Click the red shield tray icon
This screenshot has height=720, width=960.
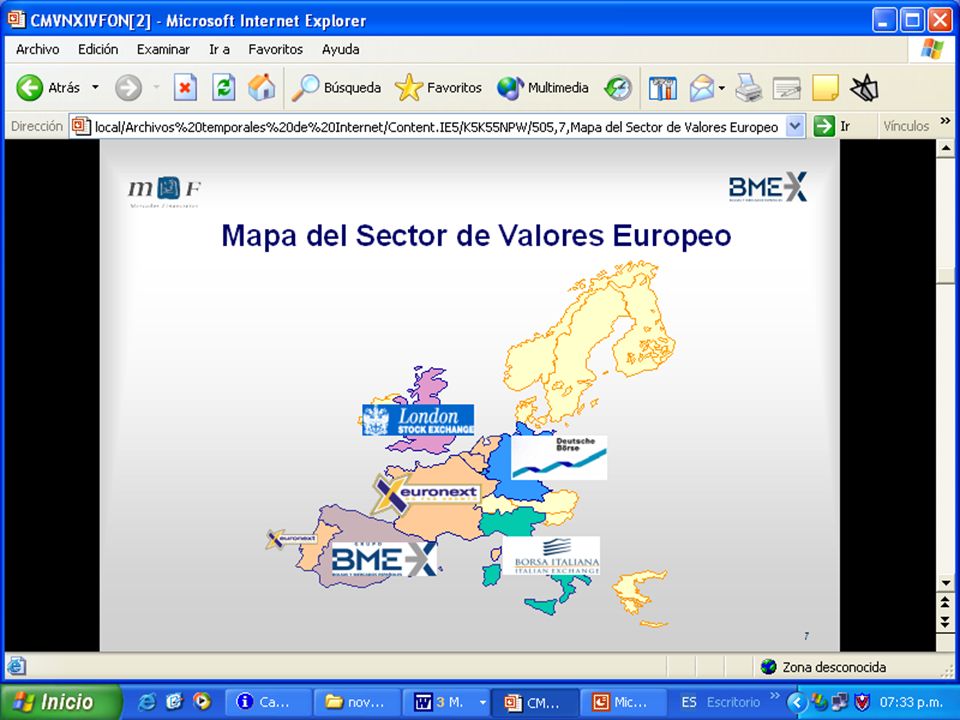[x=862, y=702]
